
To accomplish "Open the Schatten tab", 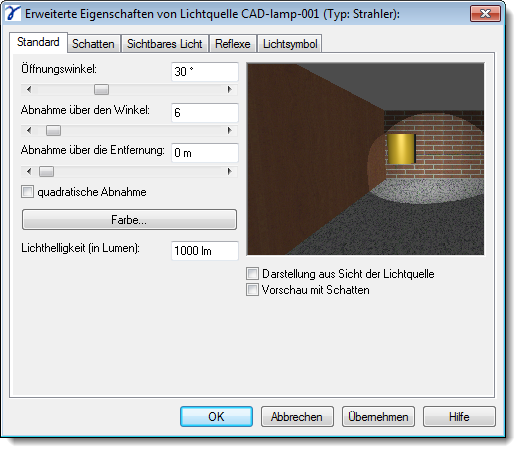I will click(93, 44).
